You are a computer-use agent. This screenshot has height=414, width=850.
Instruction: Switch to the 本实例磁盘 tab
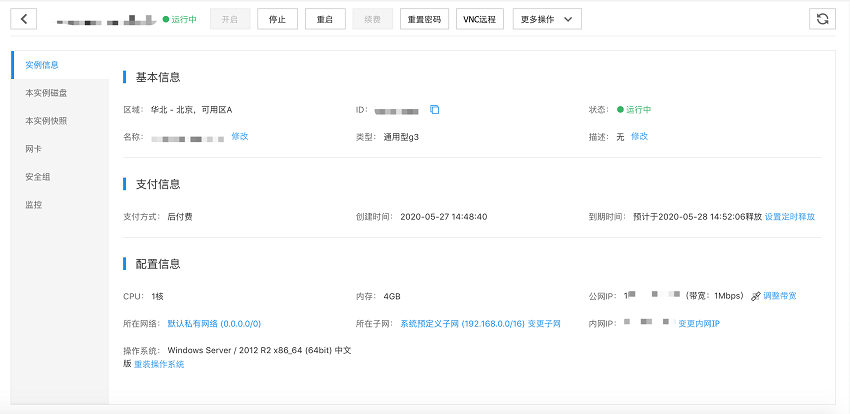(46, 93)
